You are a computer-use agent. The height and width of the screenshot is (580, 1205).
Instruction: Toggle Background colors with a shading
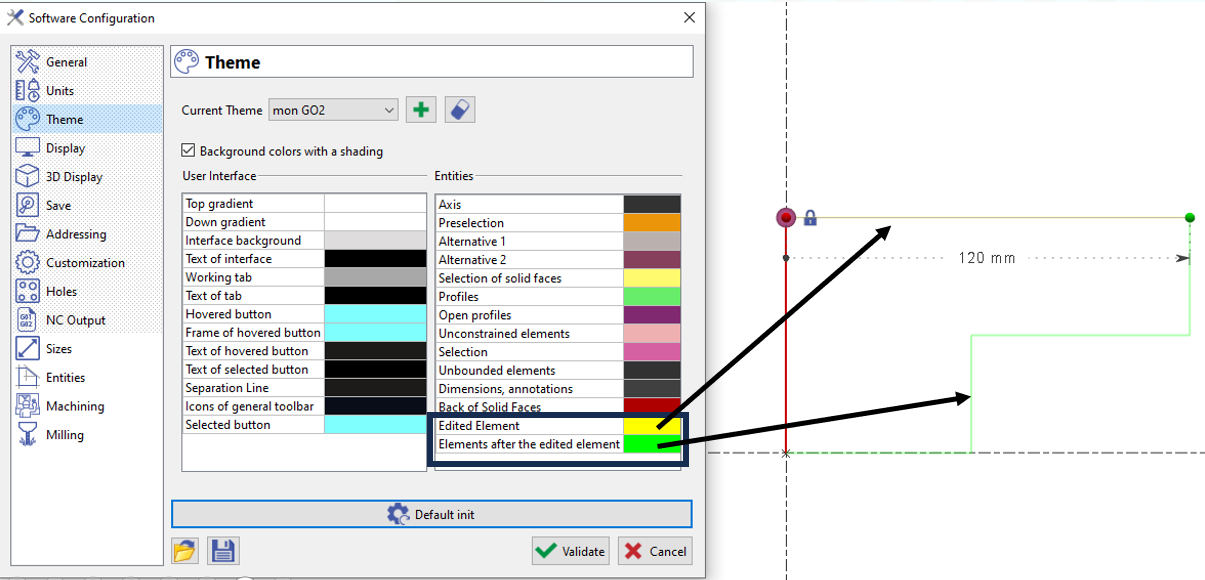187,150
